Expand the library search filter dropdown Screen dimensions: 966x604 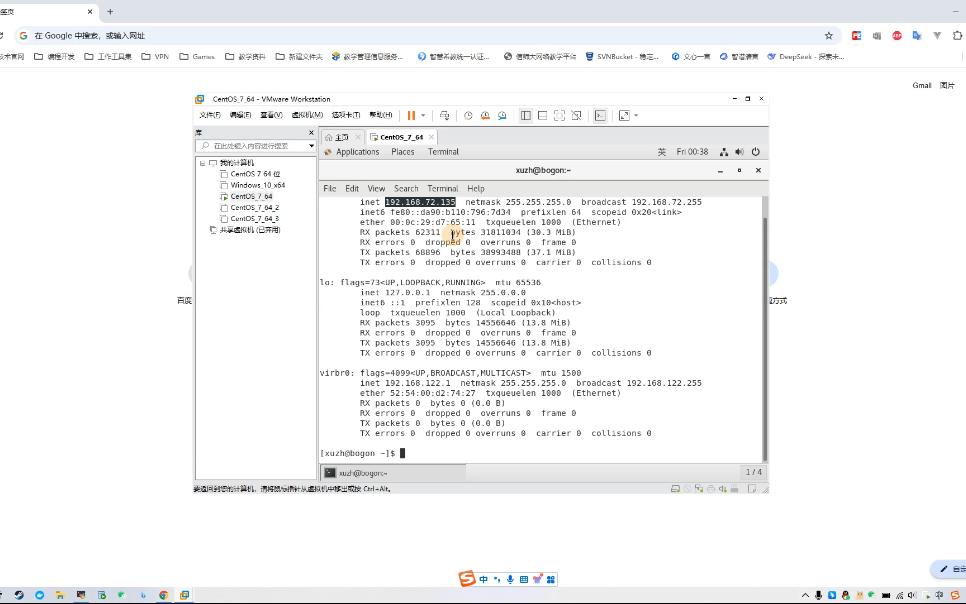[311, 145]
